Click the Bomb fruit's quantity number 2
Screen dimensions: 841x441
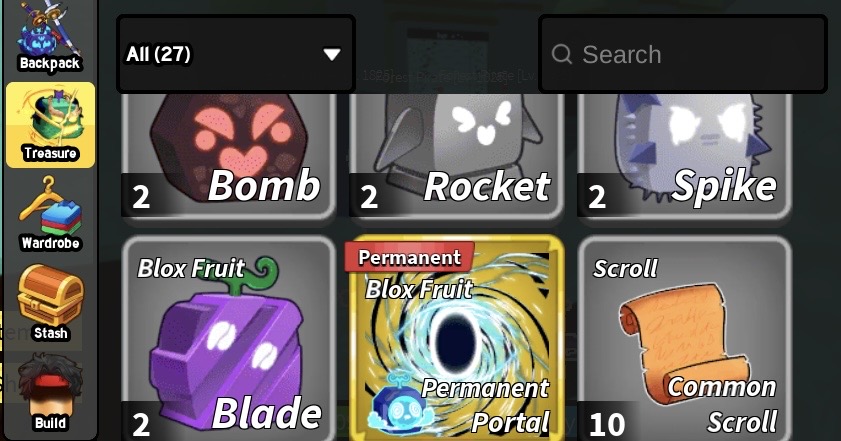tap(141, 197)
